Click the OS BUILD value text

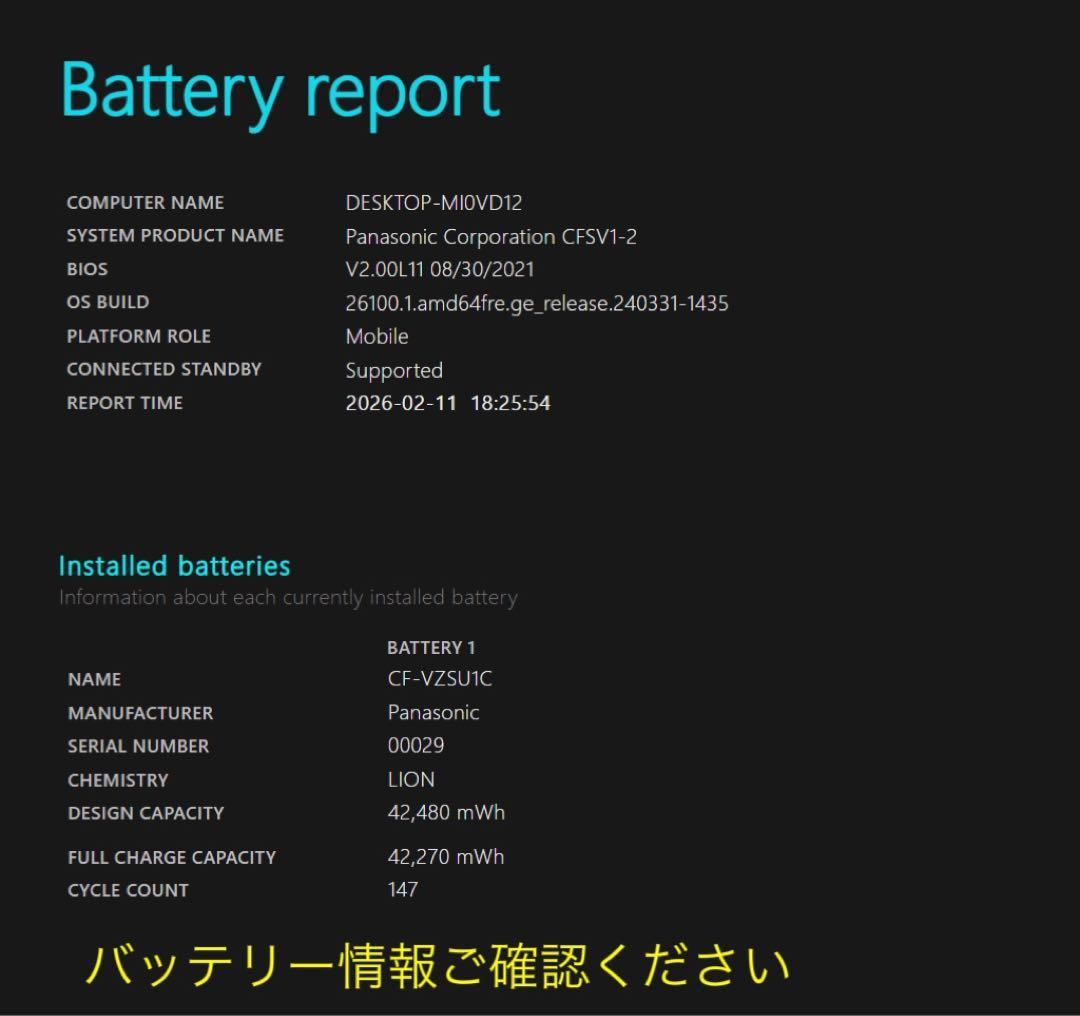coord(536,302)
